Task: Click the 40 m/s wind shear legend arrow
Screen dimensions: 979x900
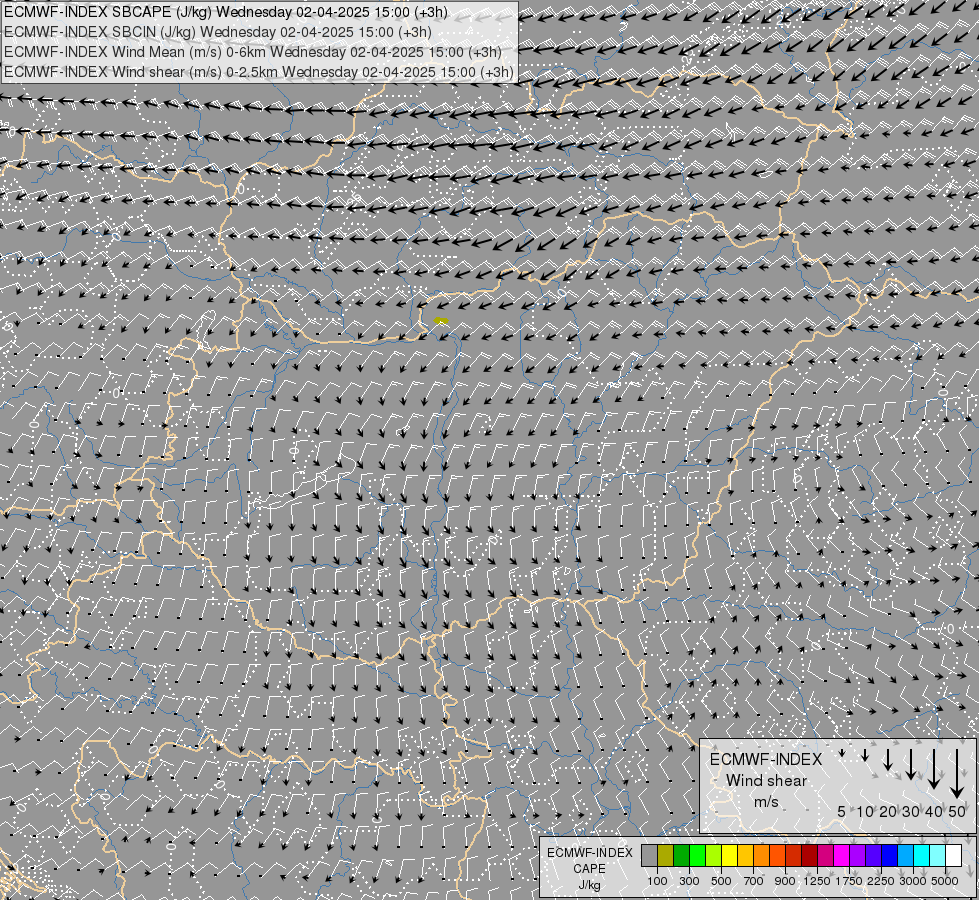Action: [934, 769]
